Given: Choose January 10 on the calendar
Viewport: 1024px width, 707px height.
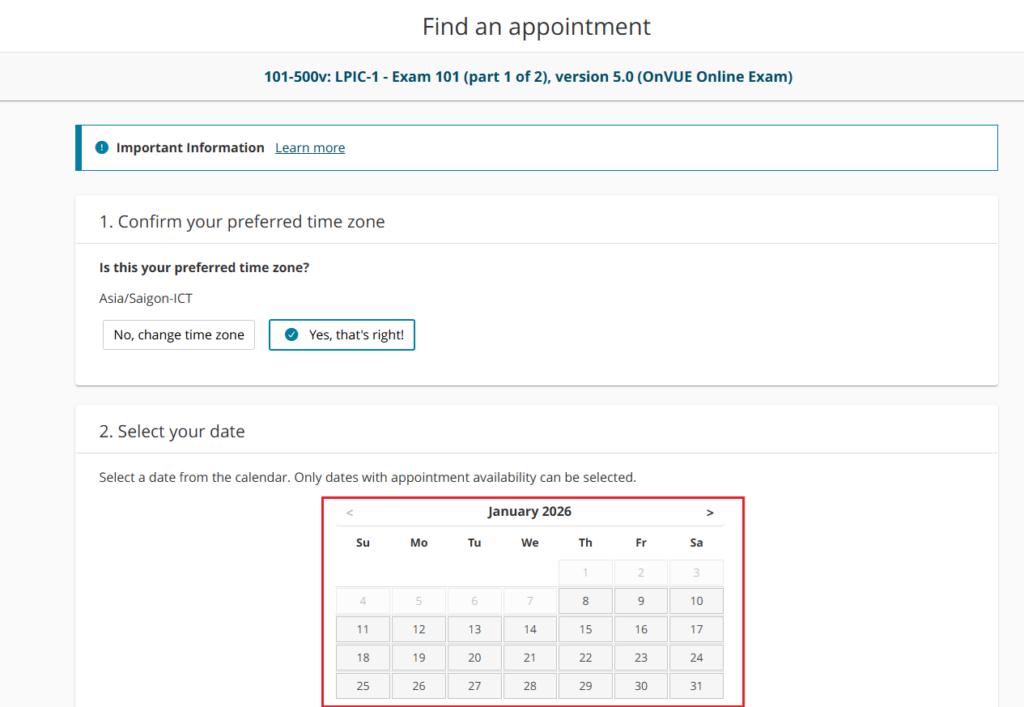Looking at the screenshot, I should point(696,601).
